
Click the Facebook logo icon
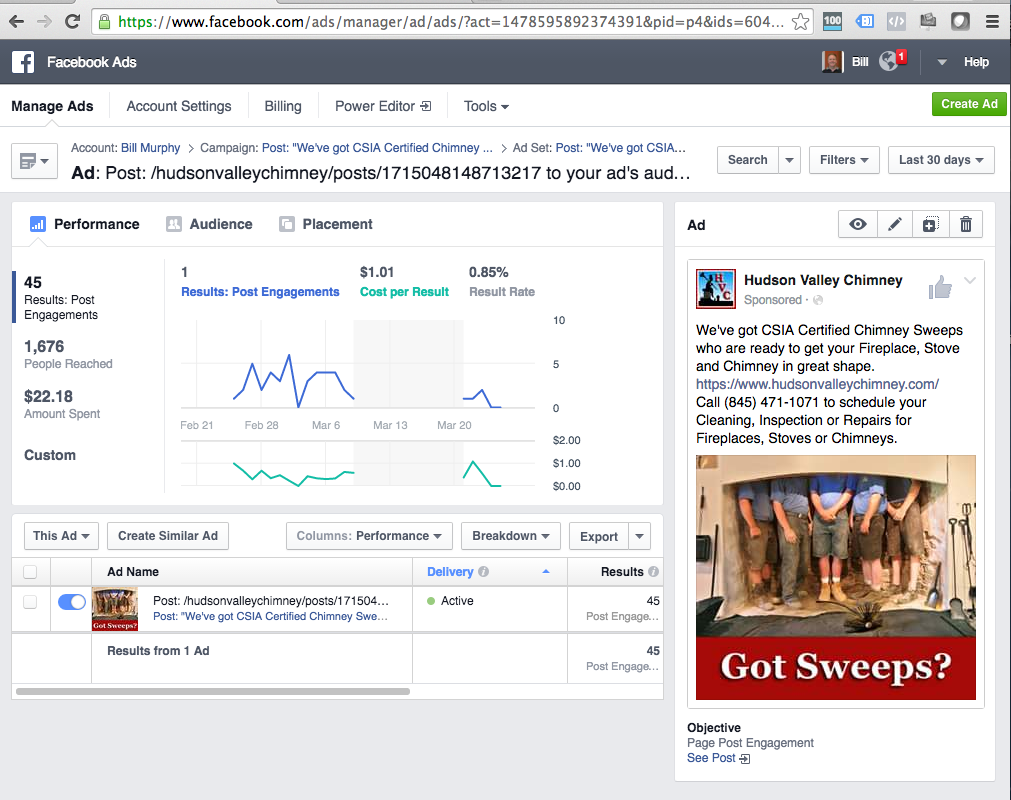(x=23, y=62)
